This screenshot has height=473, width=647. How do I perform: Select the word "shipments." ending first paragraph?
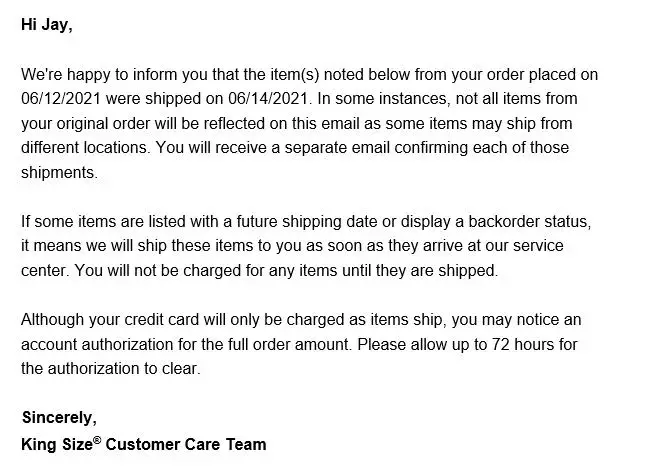pyautogui.click(x=60, y=172)
